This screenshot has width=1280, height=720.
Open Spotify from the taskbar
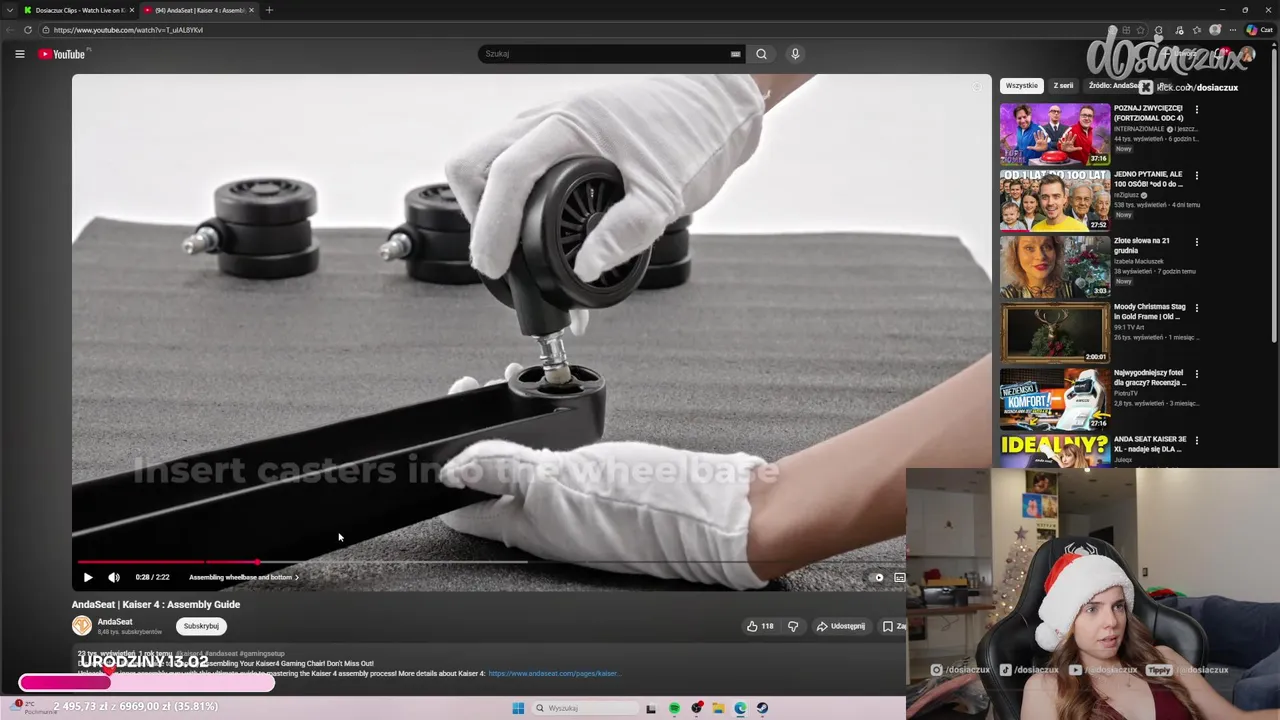coord(674,708)
